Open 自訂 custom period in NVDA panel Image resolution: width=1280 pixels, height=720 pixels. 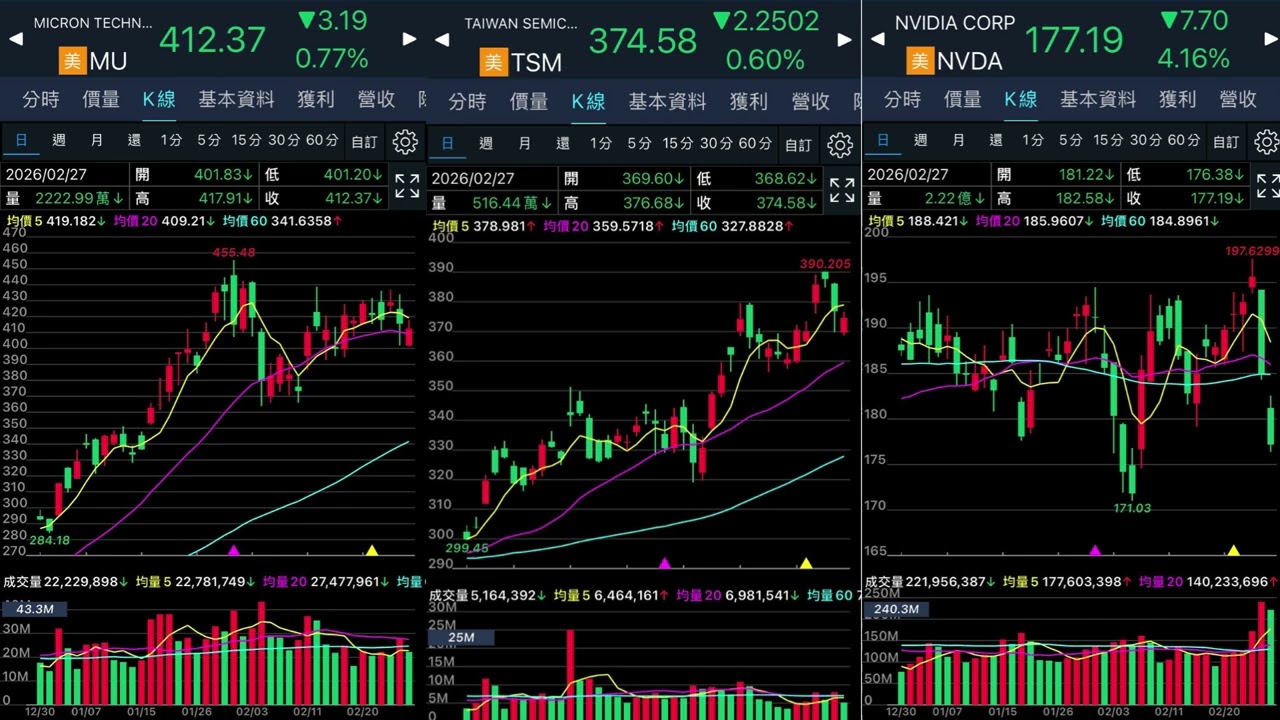(1226, 142)
